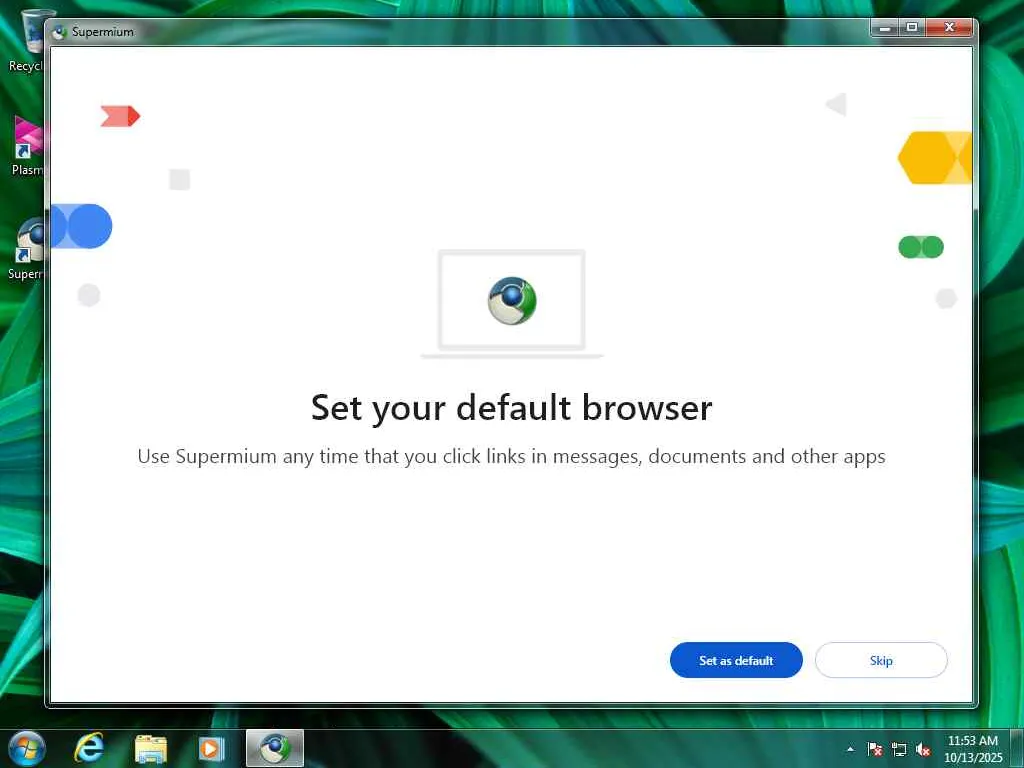Open the clock showing 11:53 AM
Viewport: 1024px width, 768px height.
point(972,749)
